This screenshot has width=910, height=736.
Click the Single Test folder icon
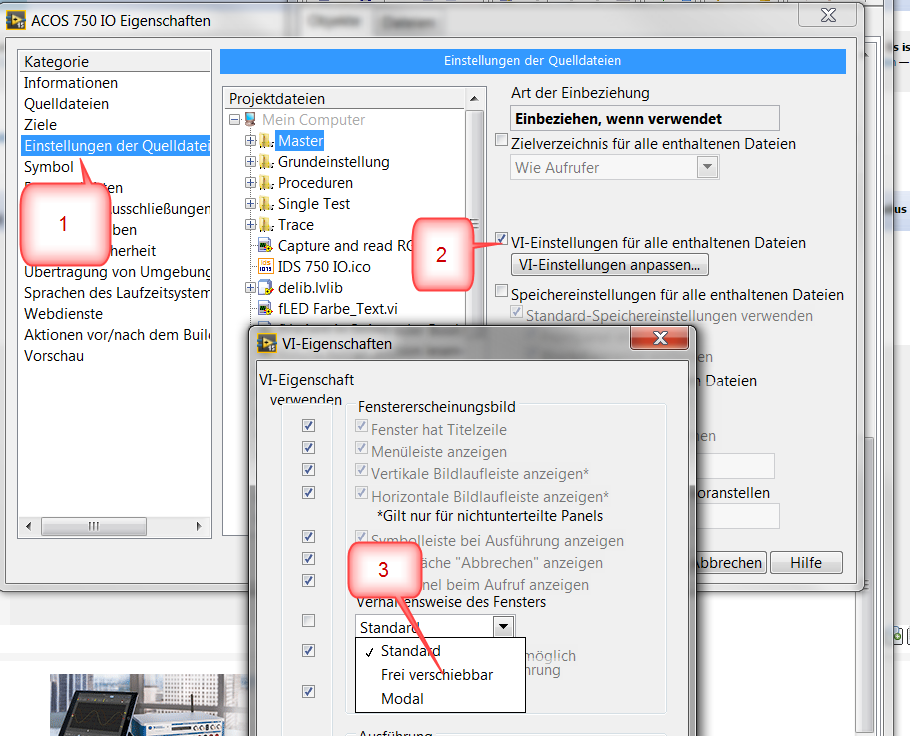coord(266,204)
